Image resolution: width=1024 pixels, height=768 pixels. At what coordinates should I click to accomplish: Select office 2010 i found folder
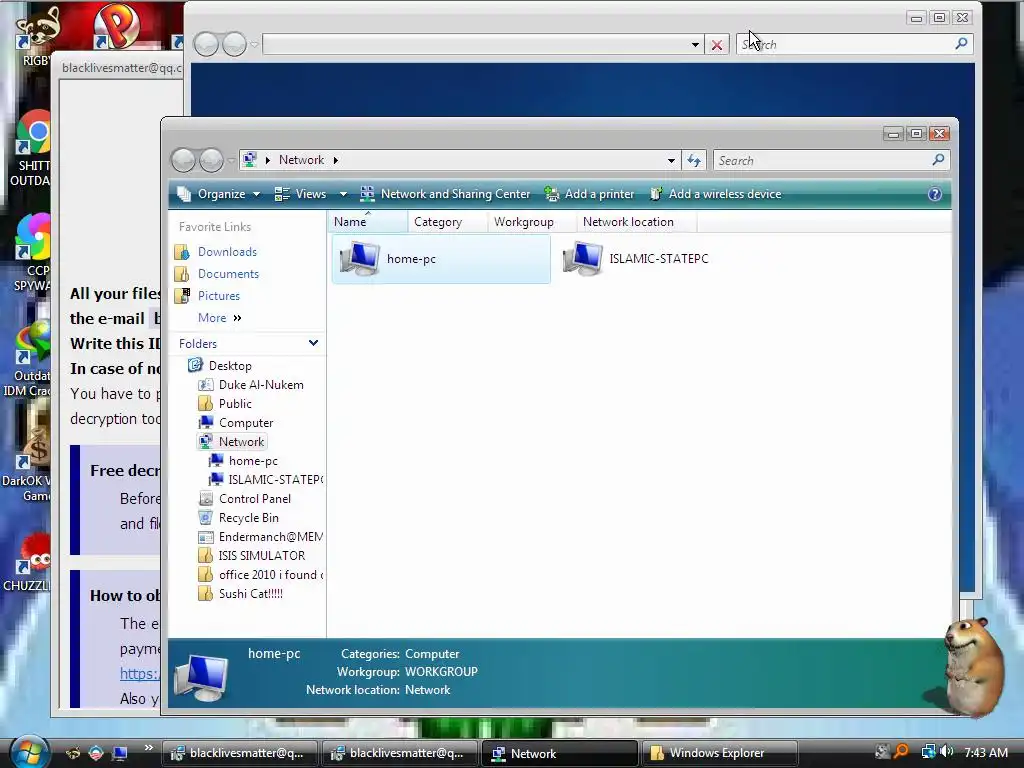(270, 575)
